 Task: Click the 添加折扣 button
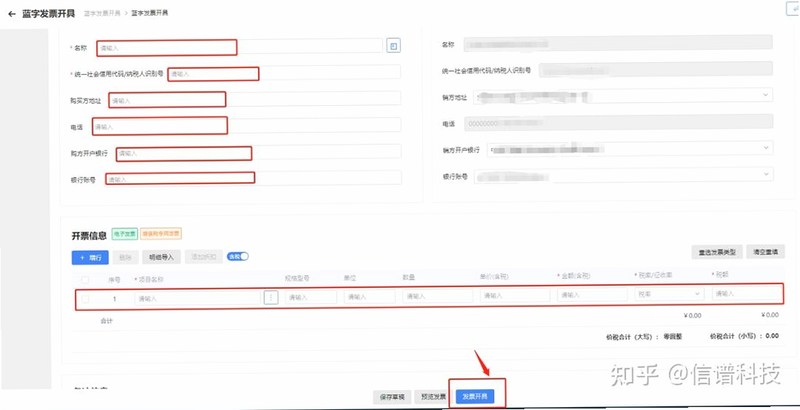[x=204, y=257]
